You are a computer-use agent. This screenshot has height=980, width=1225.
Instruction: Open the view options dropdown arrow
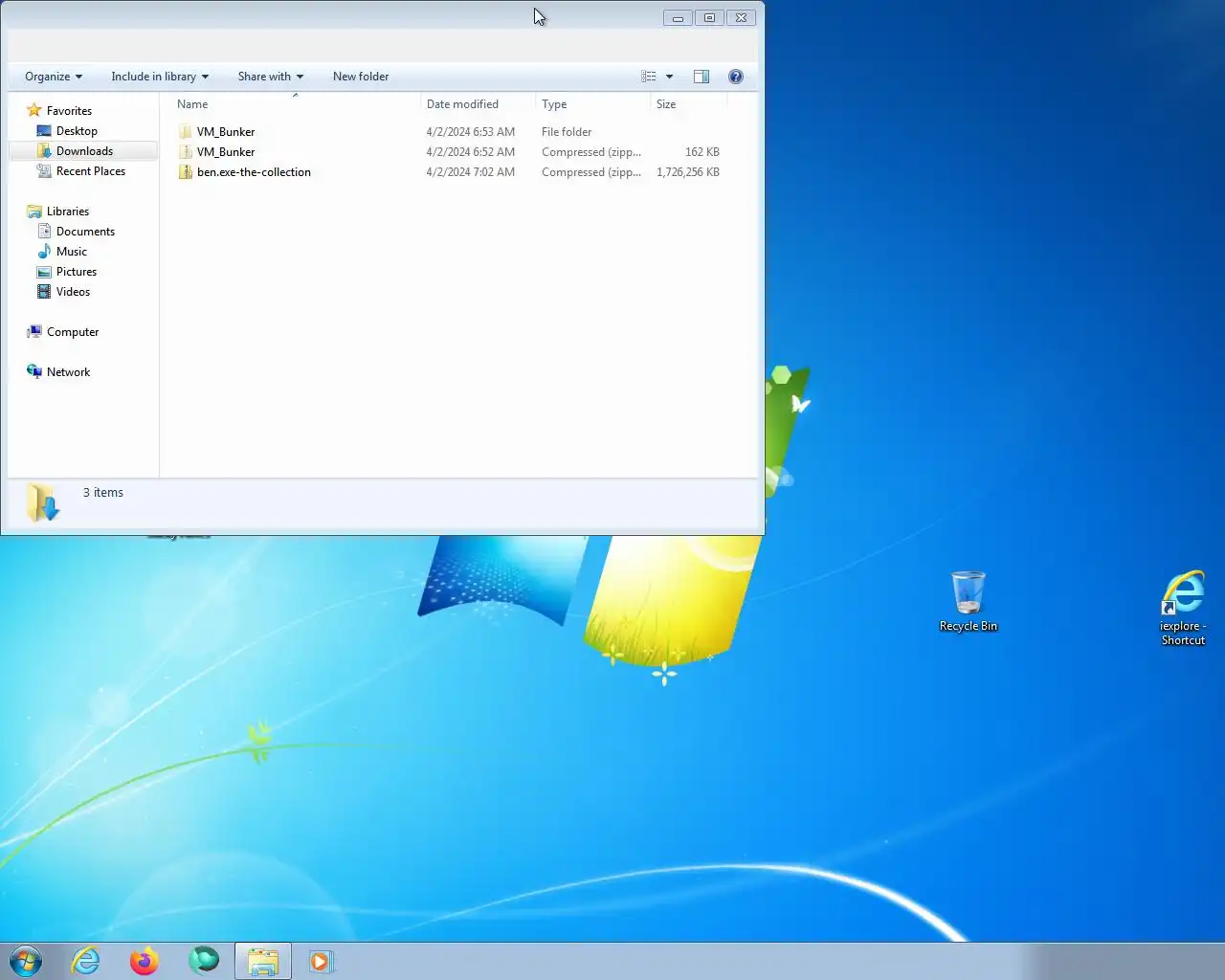(x=669, y=77)
